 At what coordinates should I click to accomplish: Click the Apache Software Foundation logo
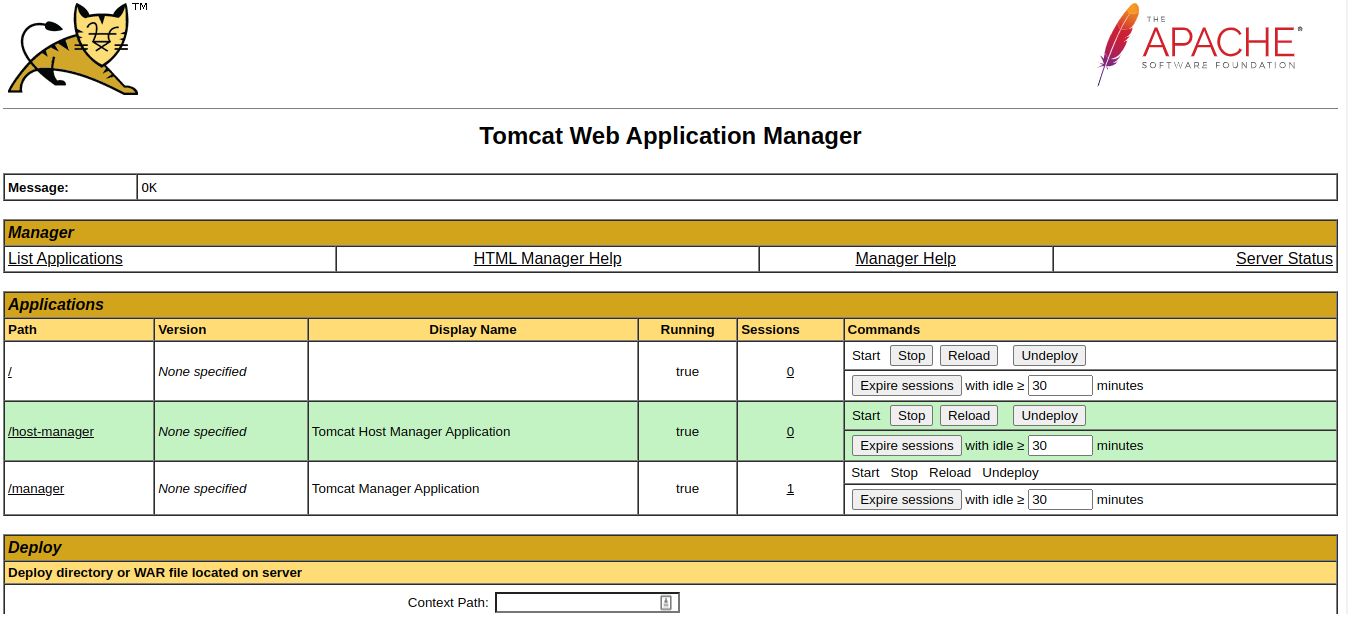[1198, 44]
